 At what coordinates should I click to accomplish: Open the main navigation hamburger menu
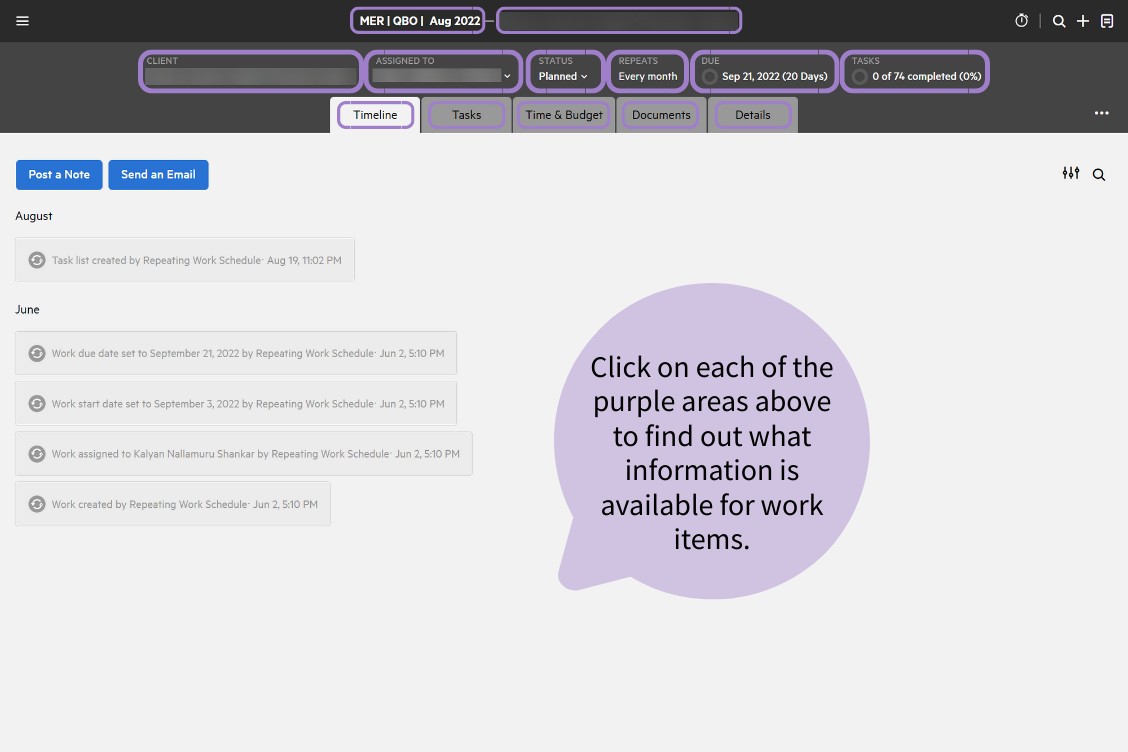(22, 20)
